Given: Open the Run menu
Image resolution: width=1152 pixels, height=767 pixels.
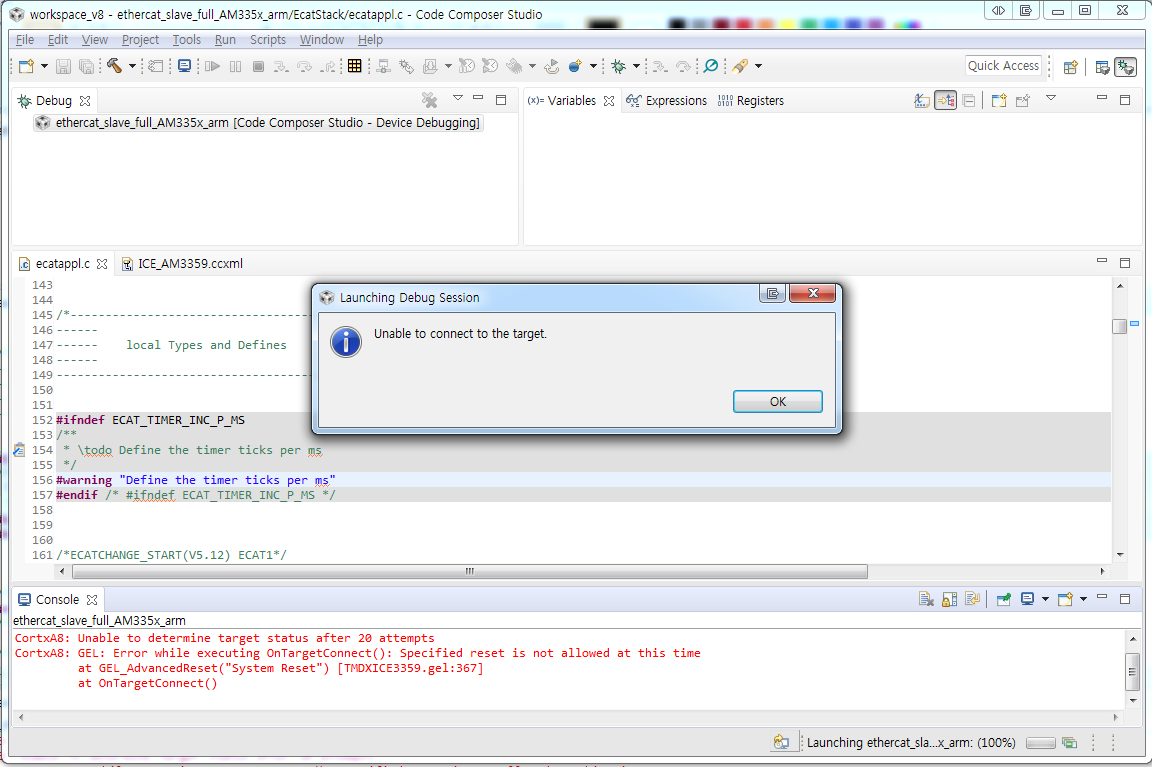Looking at the screenshot, I should [225, 40].
